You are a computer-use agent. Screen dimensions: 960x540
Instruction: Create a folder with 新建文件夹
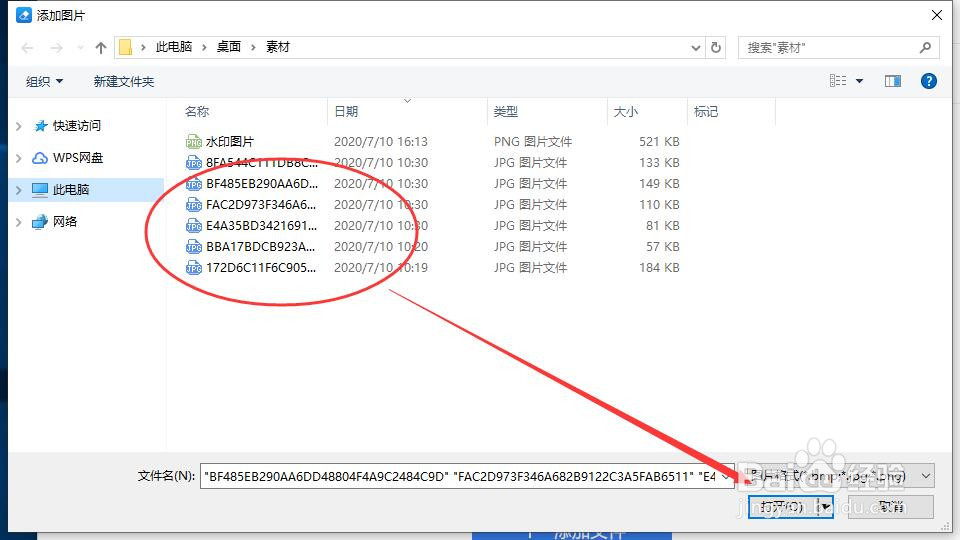click(x=124, y=81)
